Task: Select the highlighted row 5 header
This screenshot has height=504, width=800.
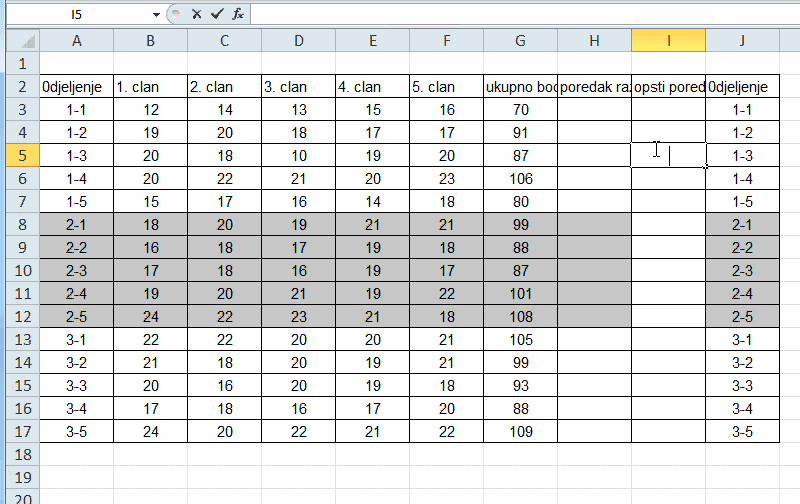Action: (x=19, y=155)
